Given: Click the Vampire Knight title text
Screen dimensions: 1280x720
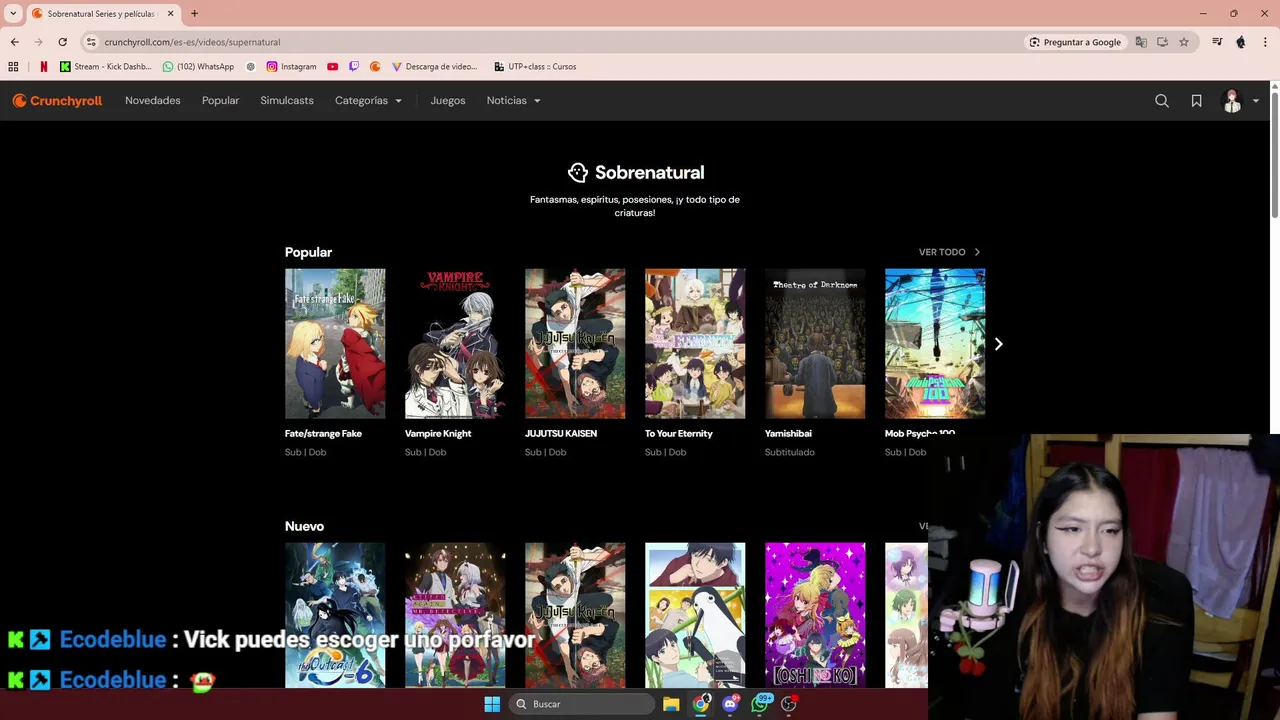Looking at the screenshot, I should [x=438, y=434].
